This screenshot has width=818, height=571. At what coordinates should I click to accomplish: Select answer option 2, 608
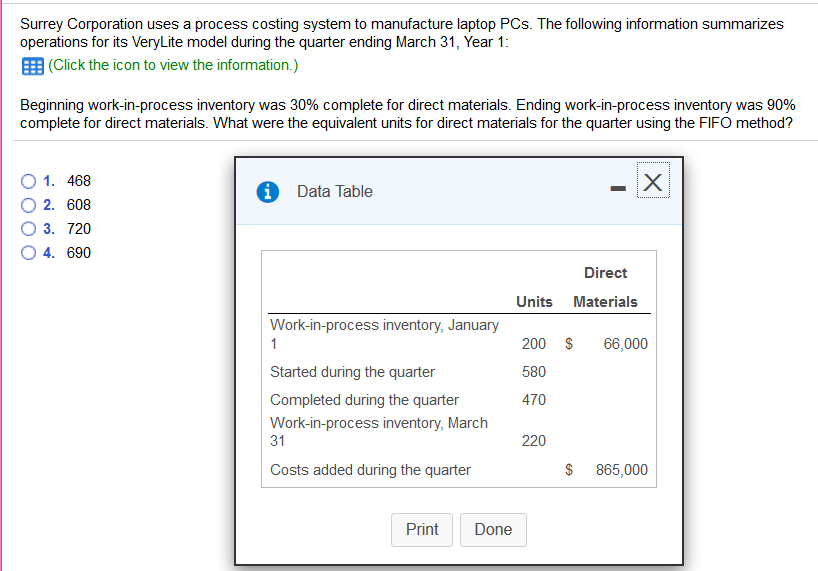point(28,205)
